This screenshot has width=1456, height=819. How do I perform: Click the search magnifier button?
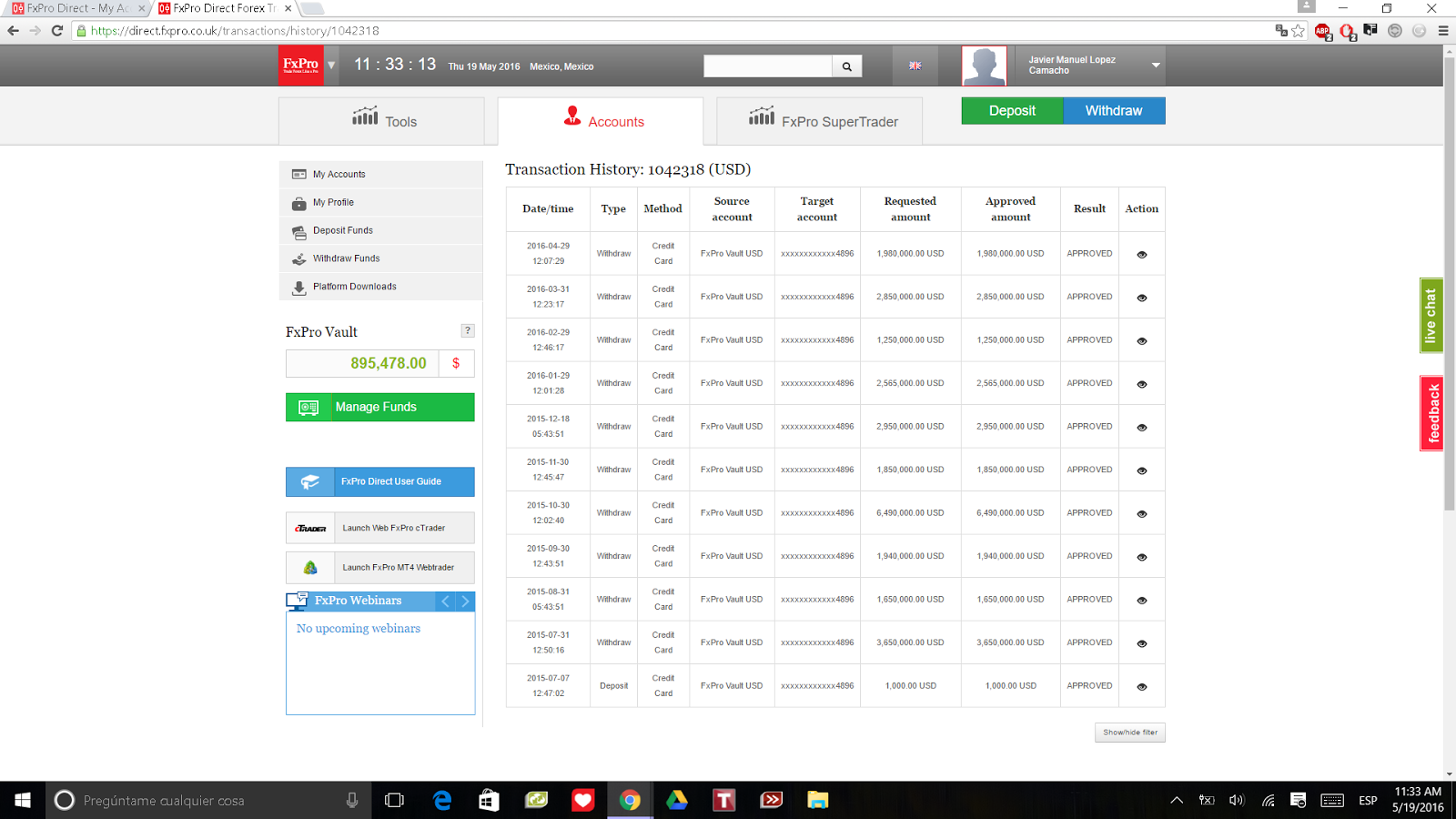[847, 66]
